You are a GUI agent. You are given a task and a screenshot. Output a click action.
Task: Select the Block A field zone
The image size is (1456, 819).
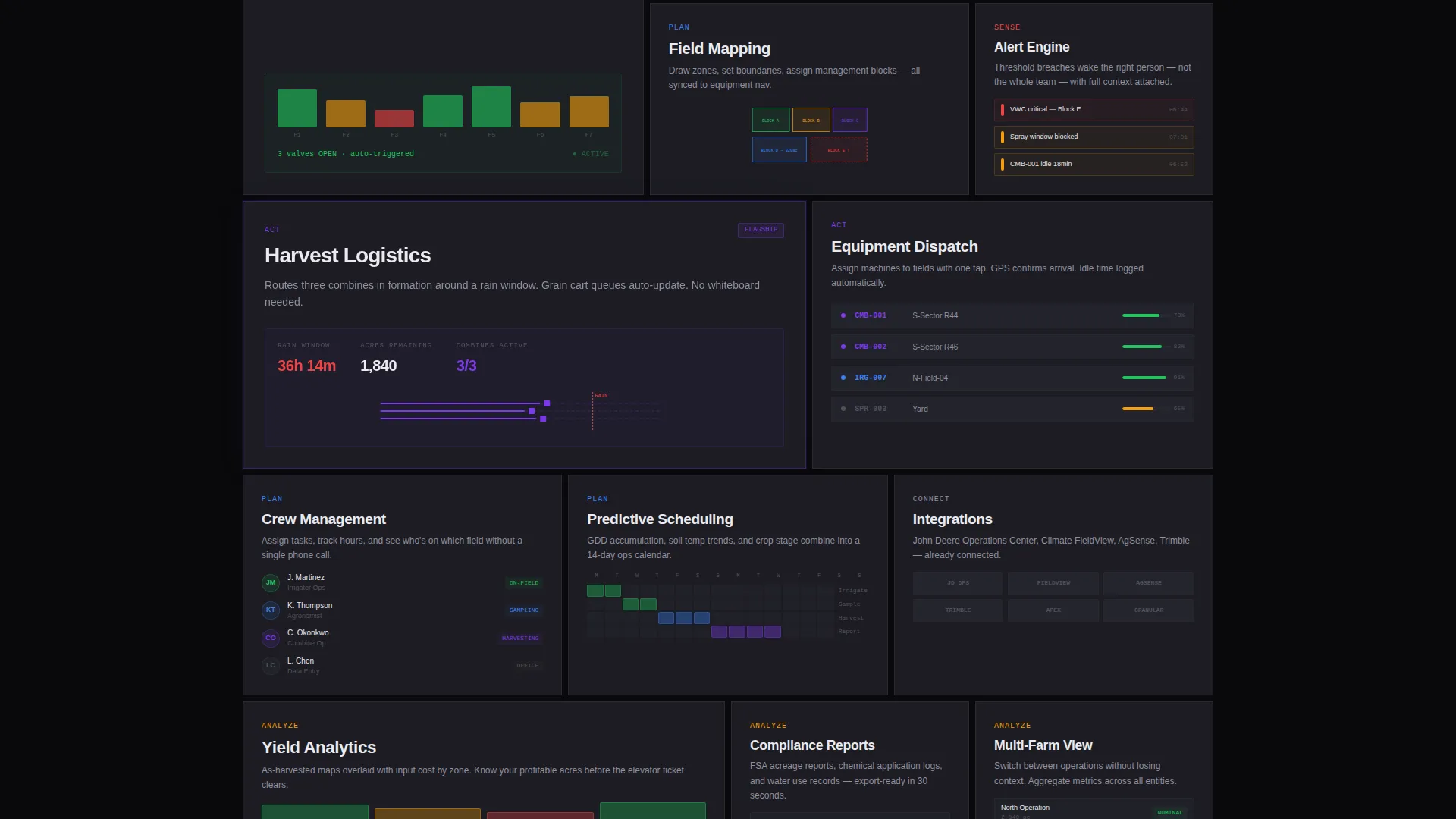point(770,120)
